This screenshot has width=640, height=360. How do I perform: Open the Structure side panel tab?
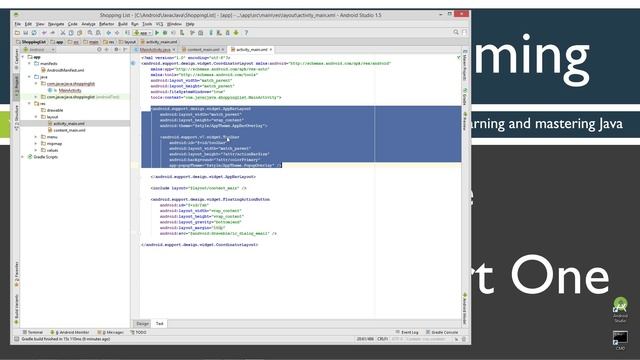(16, 118)
